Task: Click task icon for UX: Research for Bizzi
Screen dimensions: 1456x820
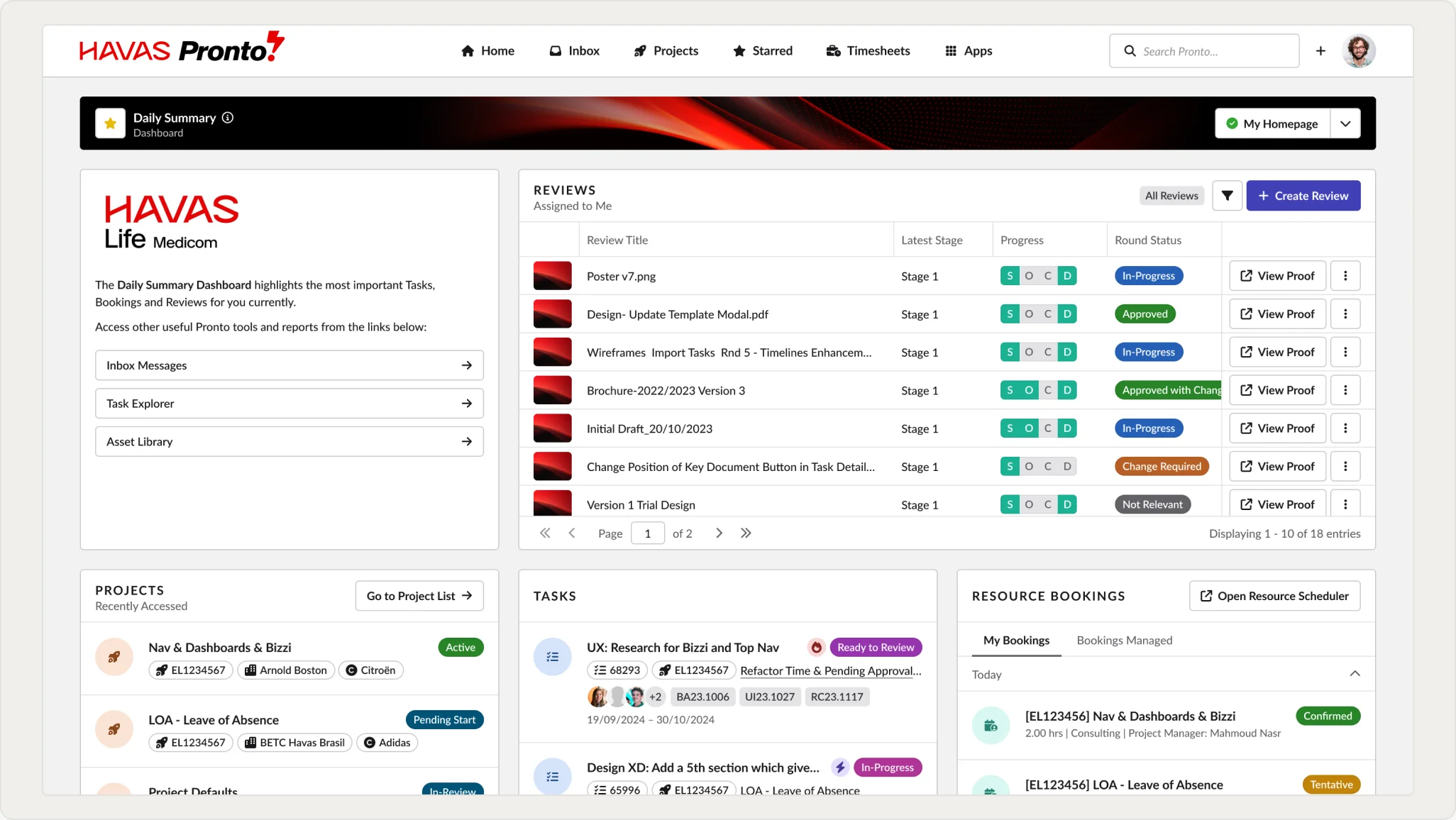Action: click(x=553, y=658)
